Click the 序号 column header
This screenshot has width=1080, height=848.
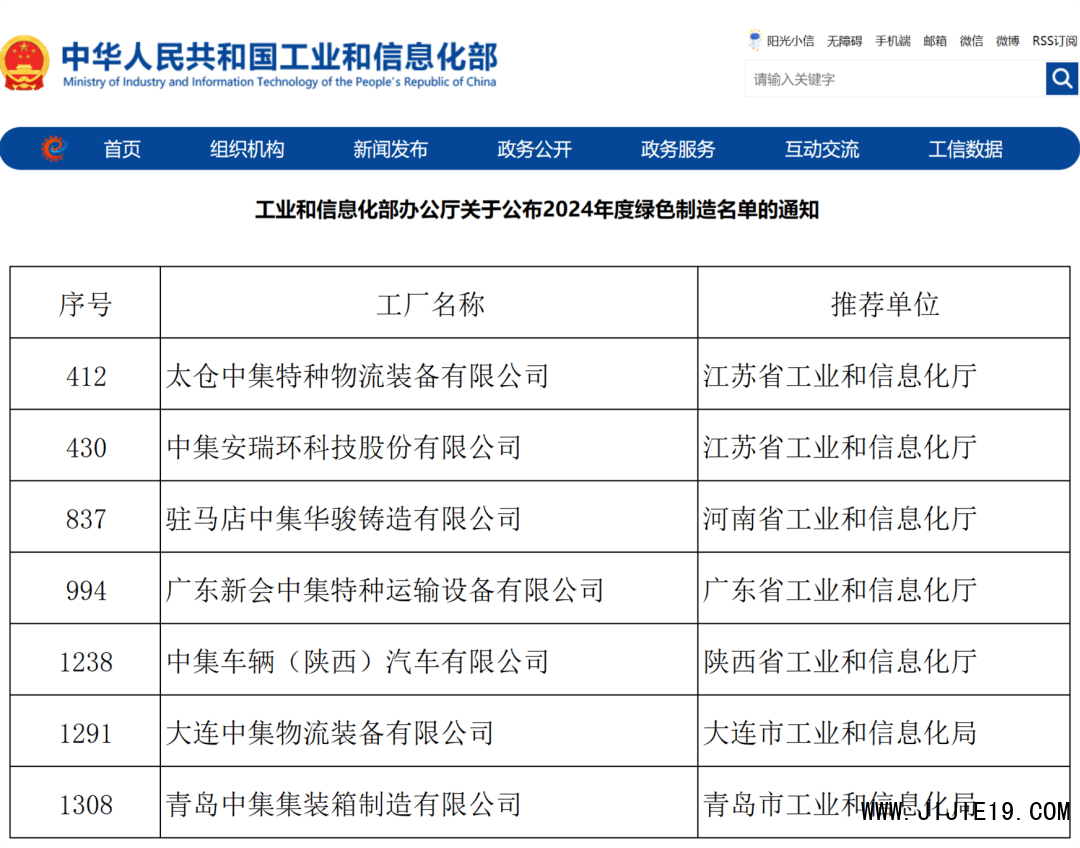click(85, 303)
